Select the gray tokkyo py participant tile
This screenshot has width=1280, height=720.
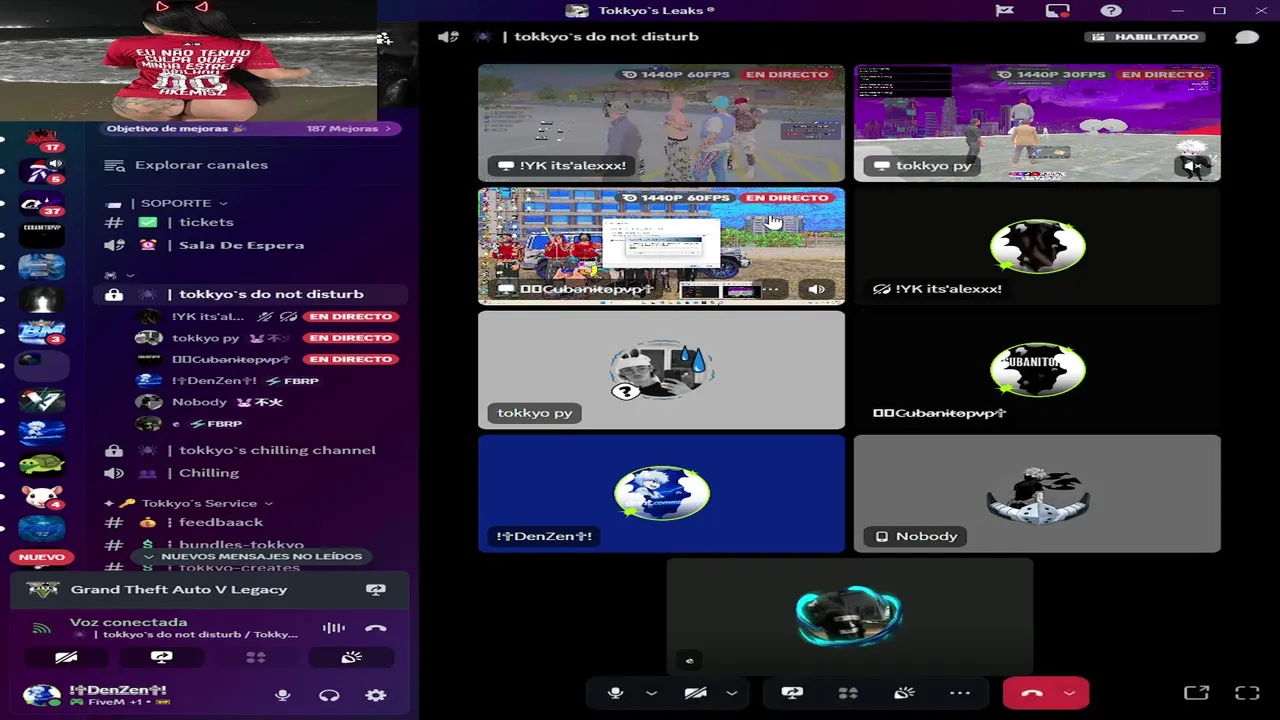661,370
